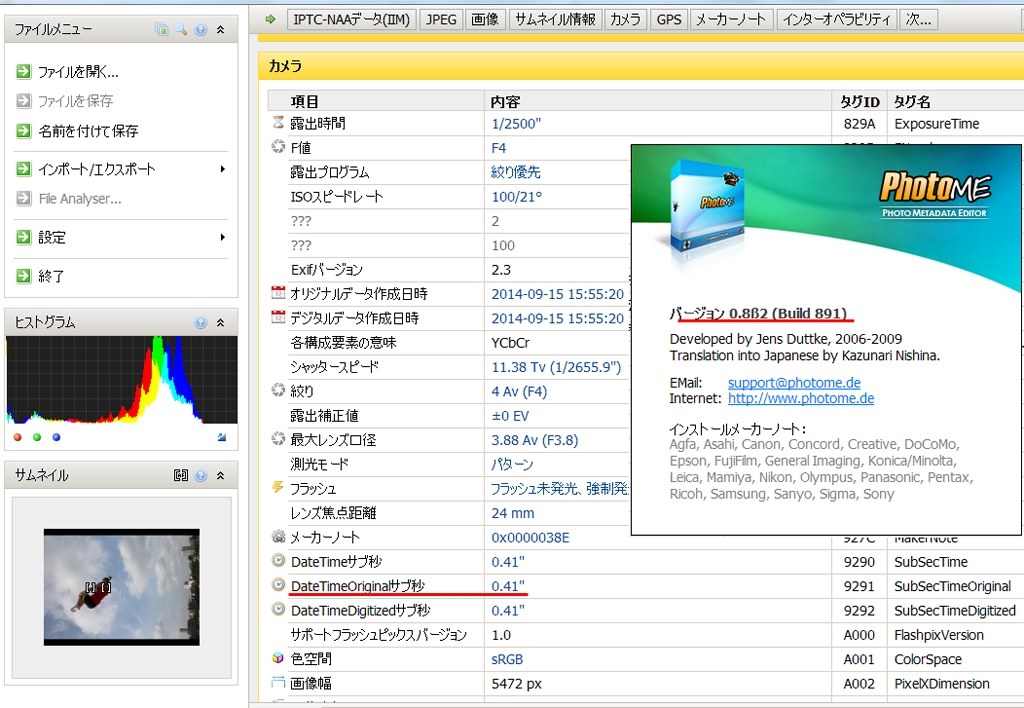Click focus-frame icon in サムネイル header
Image resolution: width=1024 pixels, height=708 pixels.
(181, 475)
